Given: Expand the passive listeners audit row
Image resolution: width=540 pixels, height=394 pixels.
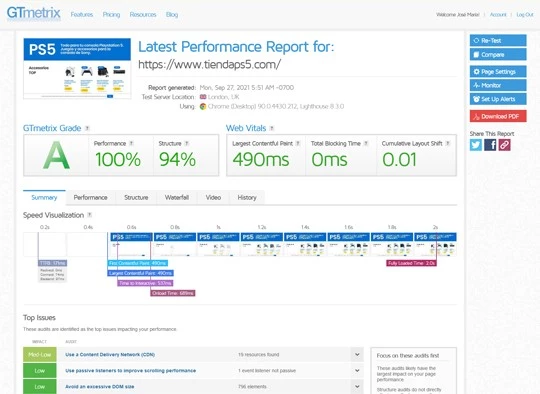Looking at the screenshot, I should [357, 371].
